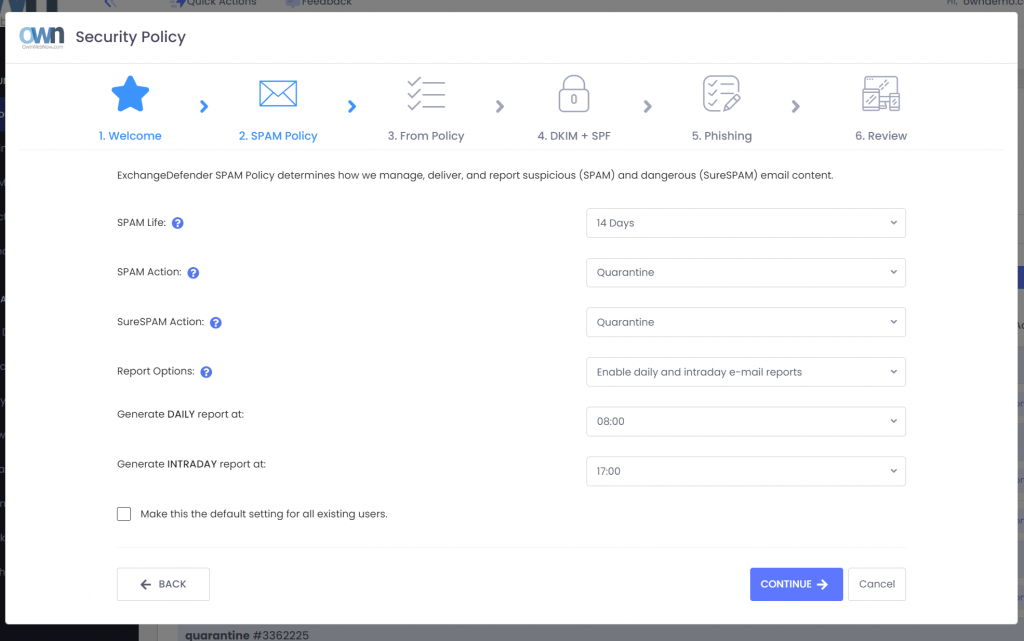Click the 'SPAM Life:' label

[141, 223]
